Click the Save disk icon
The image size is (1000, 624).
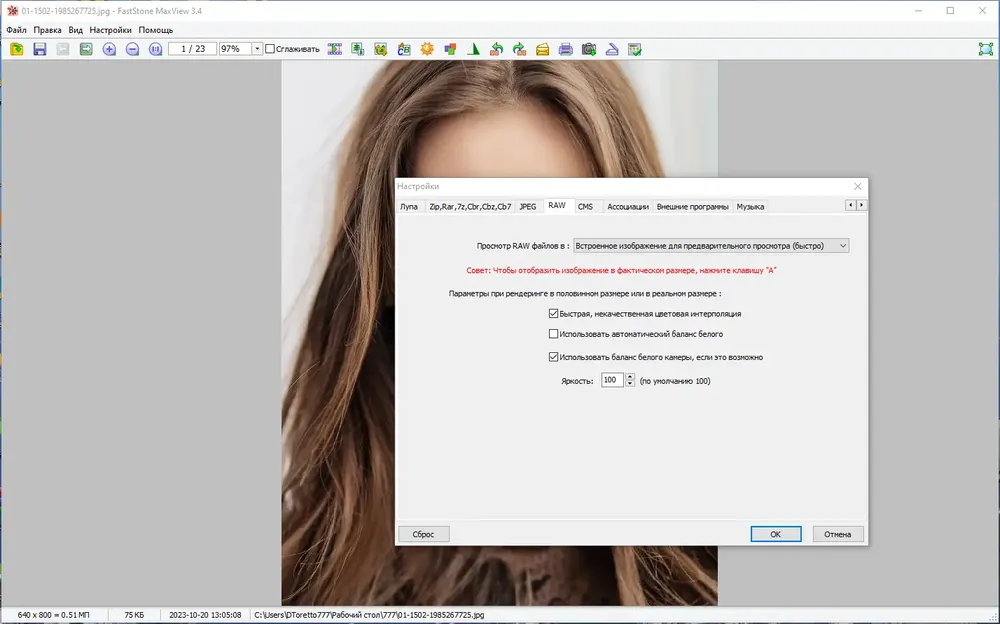tap(40, 49)
